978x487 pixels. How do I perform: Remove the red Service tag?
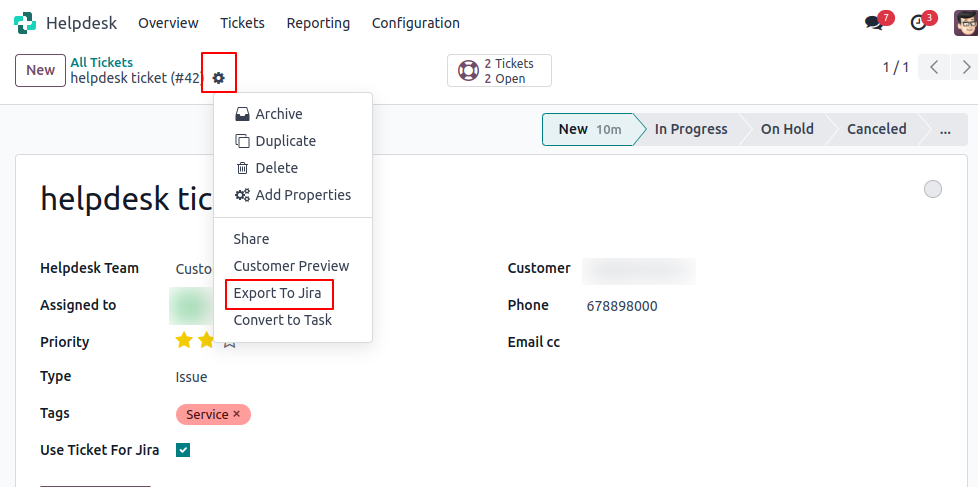[236, 414]
